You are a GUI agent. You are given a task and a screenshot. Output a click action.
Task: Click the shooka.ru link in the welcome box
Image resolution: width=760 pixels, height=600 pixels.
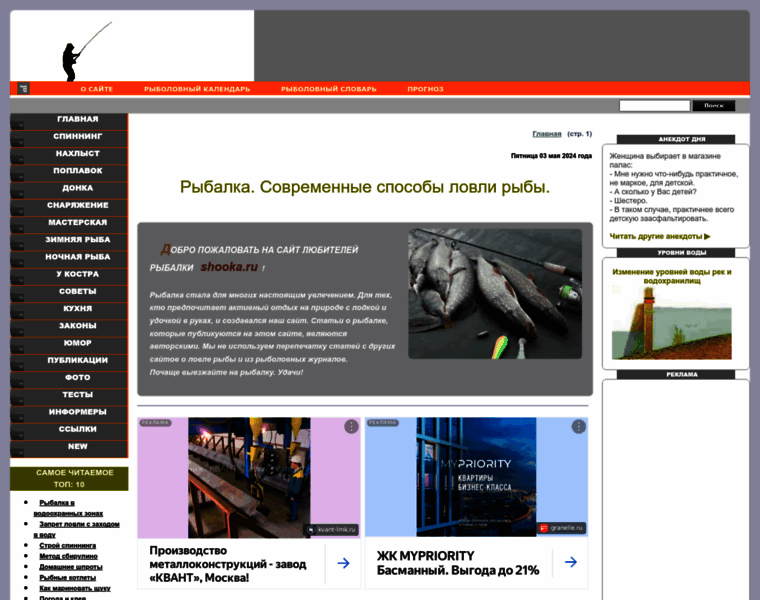pos(229,267)
